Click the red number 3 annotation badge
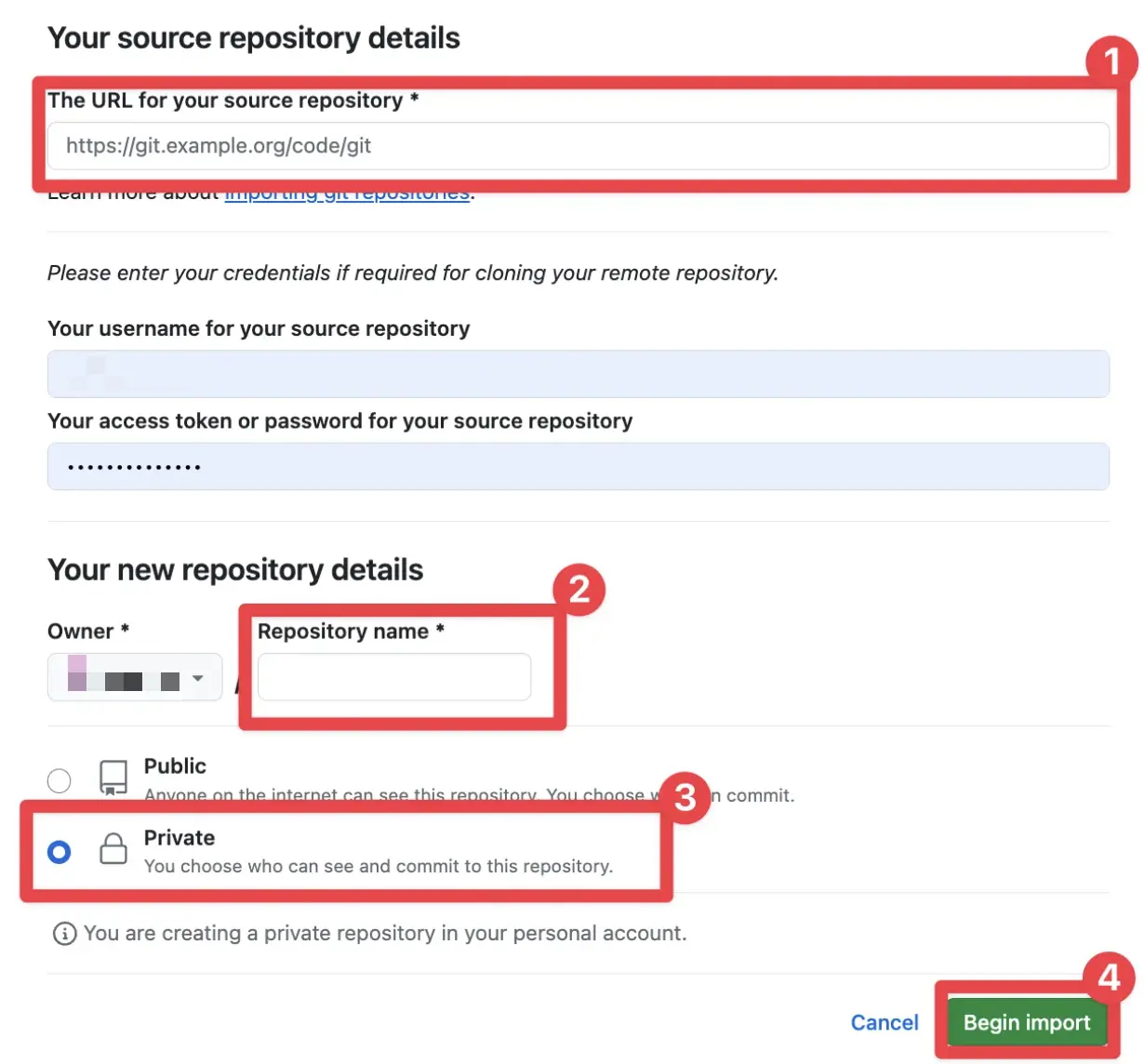Viewport: 1144px width, 1064px height. point(685,796)
